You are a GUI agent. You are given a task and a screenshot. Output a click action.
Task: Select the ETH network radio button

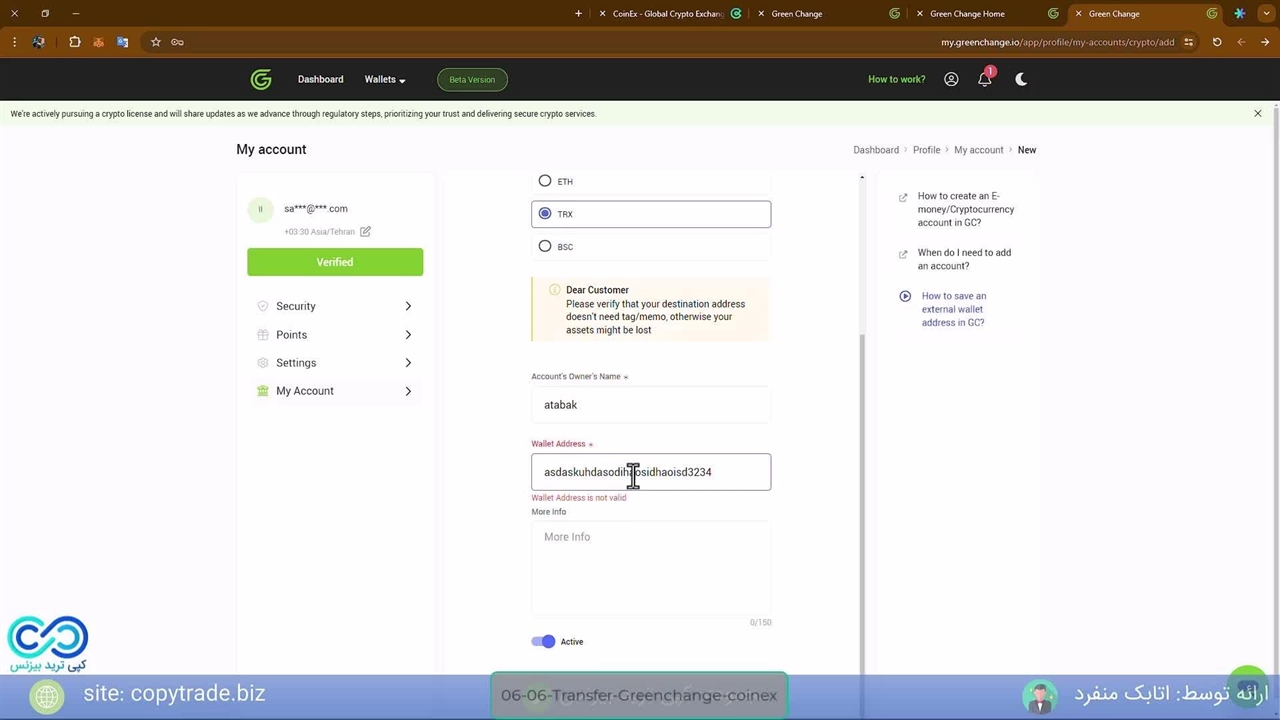pos(545,181)
